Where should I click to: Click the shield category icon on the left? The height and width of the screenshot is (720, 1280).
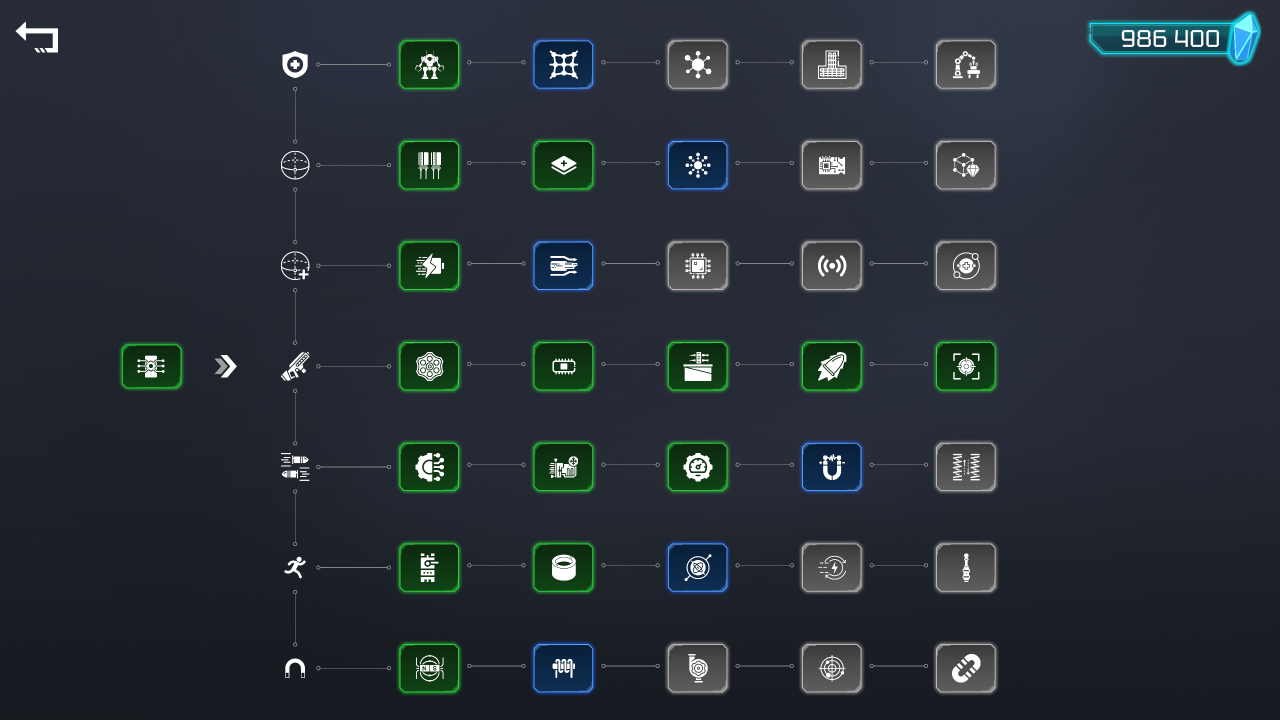click(x=294, y=64)
